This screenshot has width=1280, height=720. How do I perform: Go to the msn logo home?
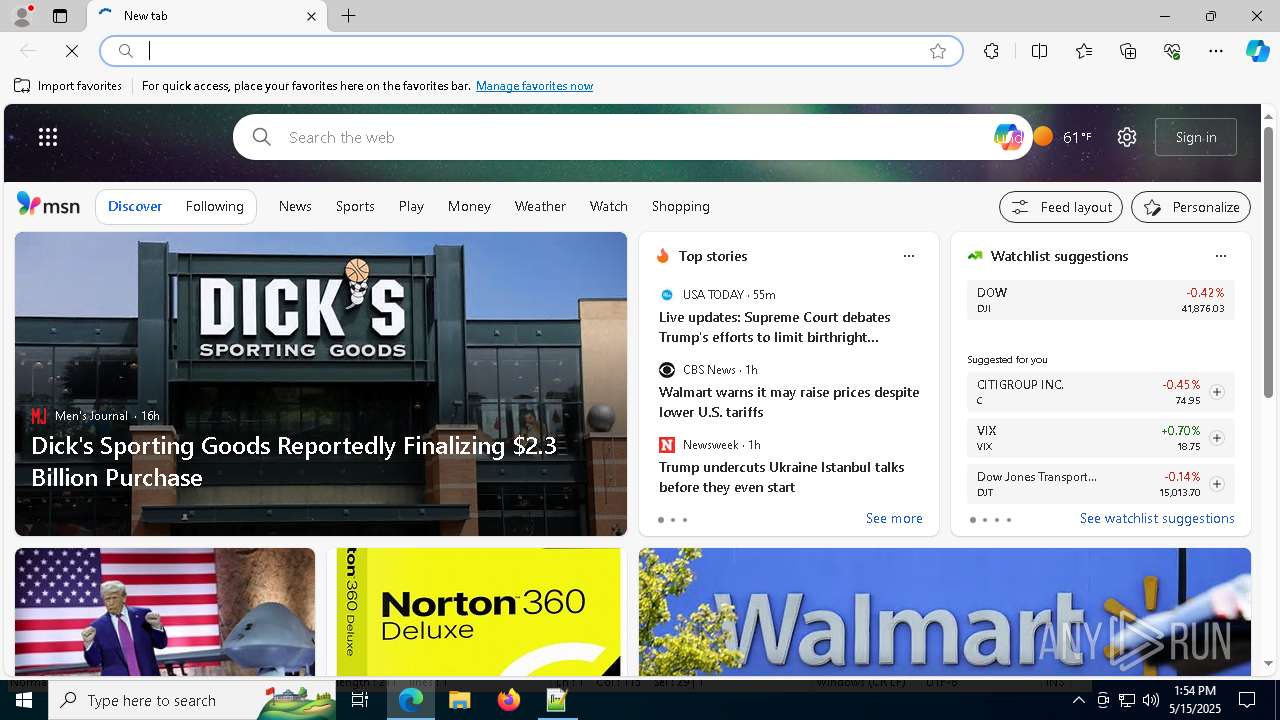pos(48,205)
